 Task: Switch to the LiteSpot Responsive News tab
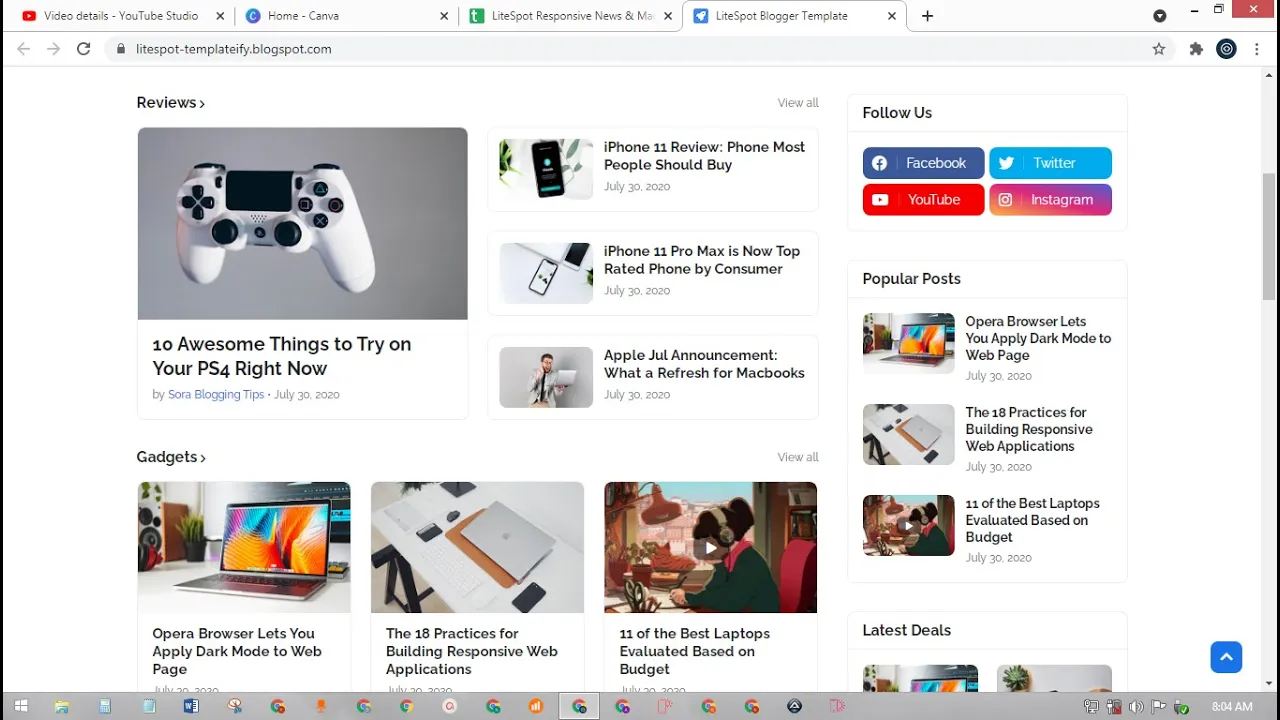571,16
